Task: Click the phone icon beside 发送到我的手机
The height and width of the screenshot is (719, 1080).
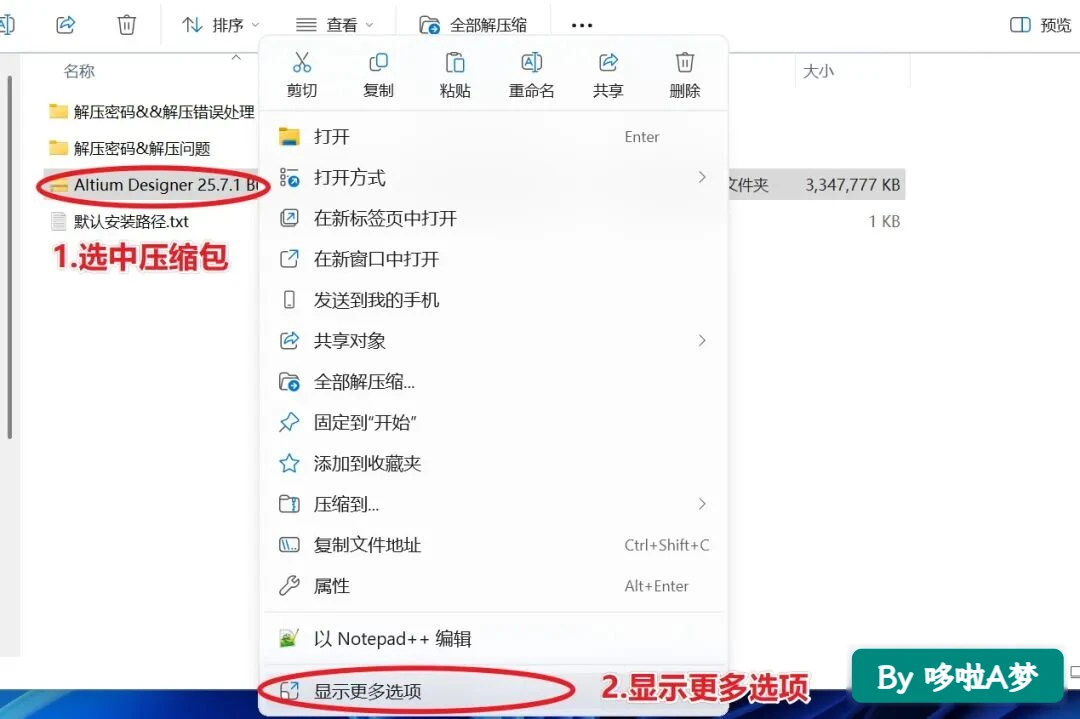Action: [289, 300]
